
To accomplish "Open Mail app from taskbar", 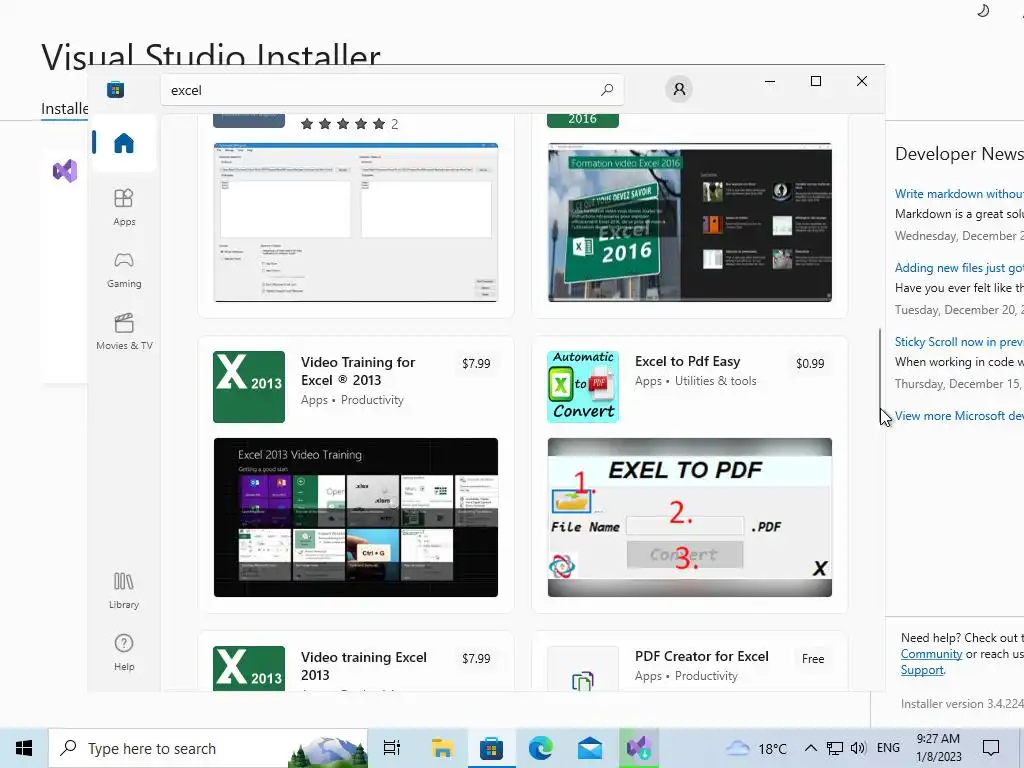I will pyautogui.click(x=590, y=748).
